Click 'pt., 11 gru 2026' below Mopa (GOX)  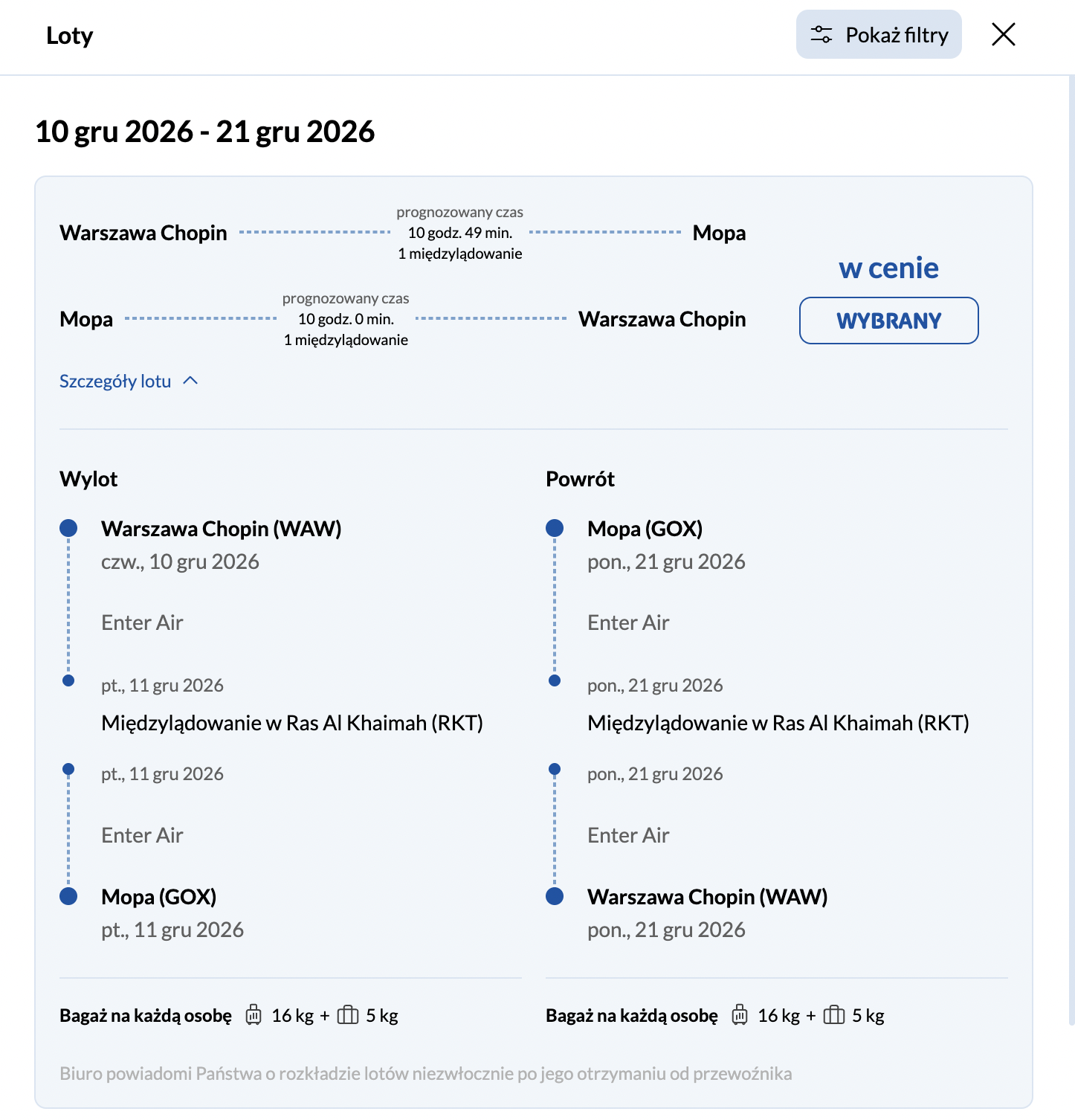172,930
